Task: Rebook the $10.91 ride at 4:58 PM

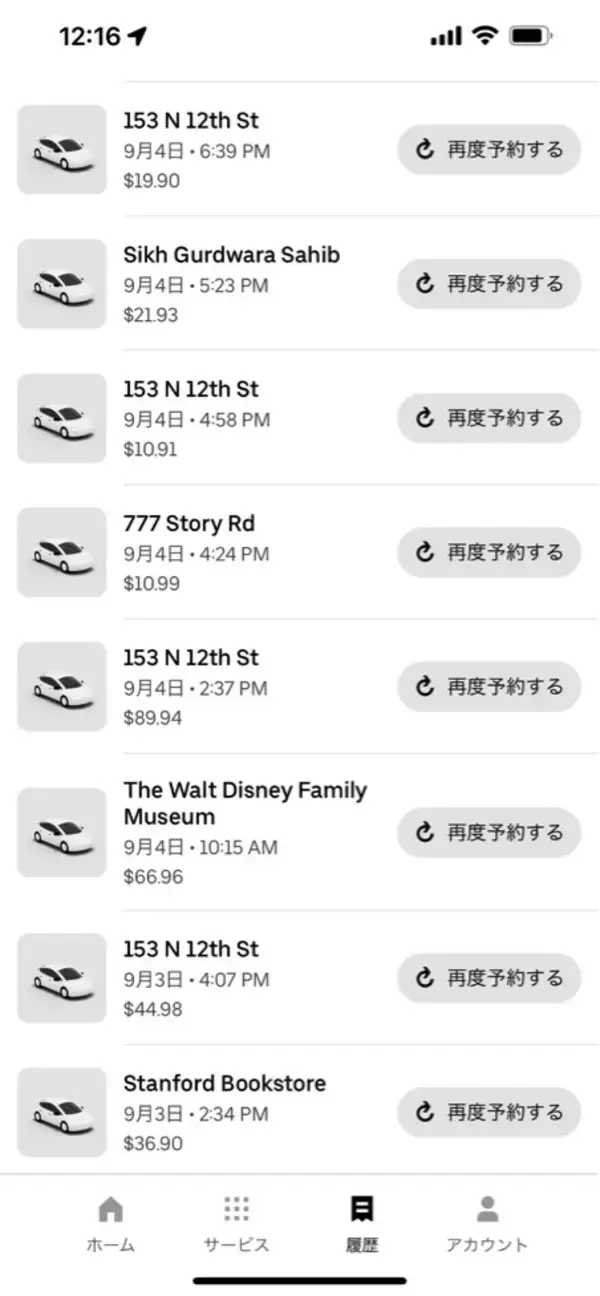Action: (489, 418)
